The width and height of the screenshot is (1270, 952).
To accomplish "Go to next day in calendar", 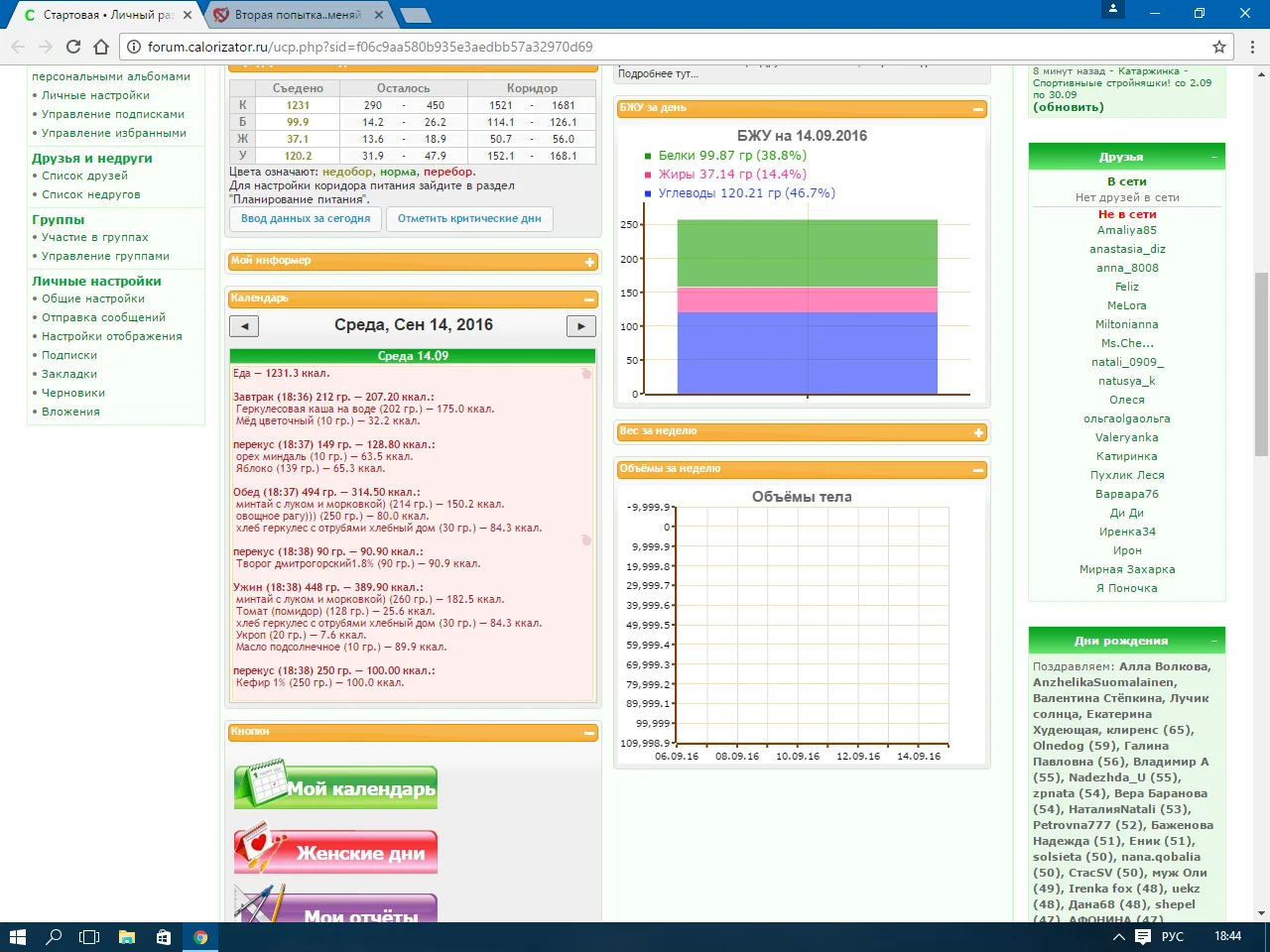I will [x=580, y=326].
